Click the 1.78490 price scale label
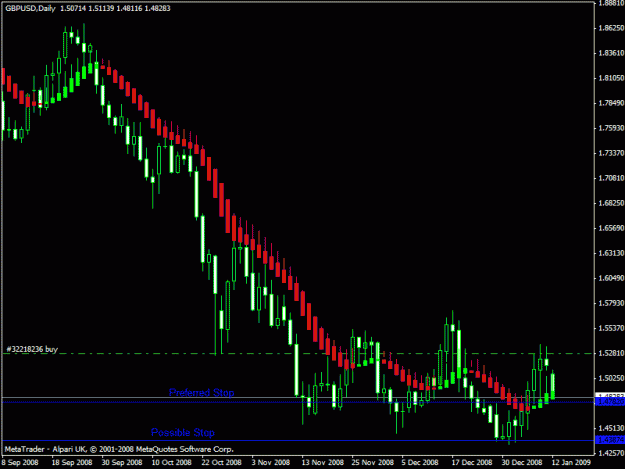The height and width of the screenshot is (469, 625). pyautogui.click(x=611, y=103)
